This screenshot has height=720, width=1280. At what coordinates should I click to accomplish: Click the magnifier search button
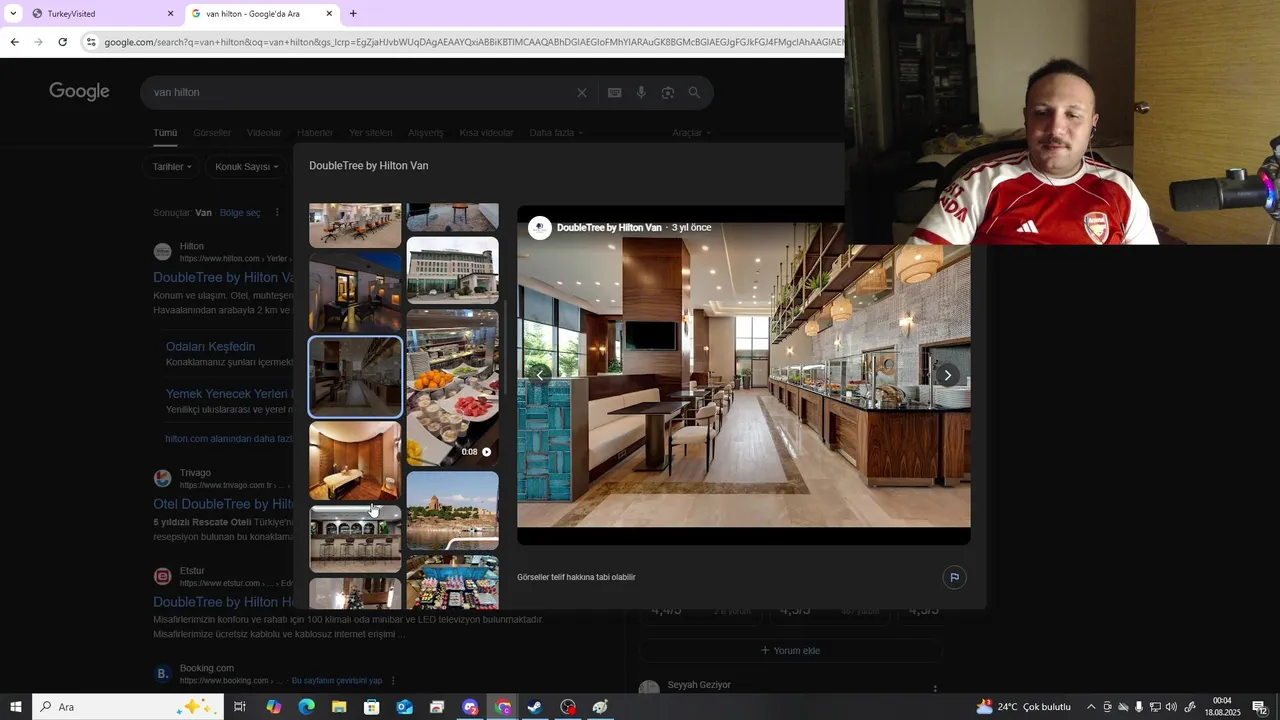coord(694,93)
